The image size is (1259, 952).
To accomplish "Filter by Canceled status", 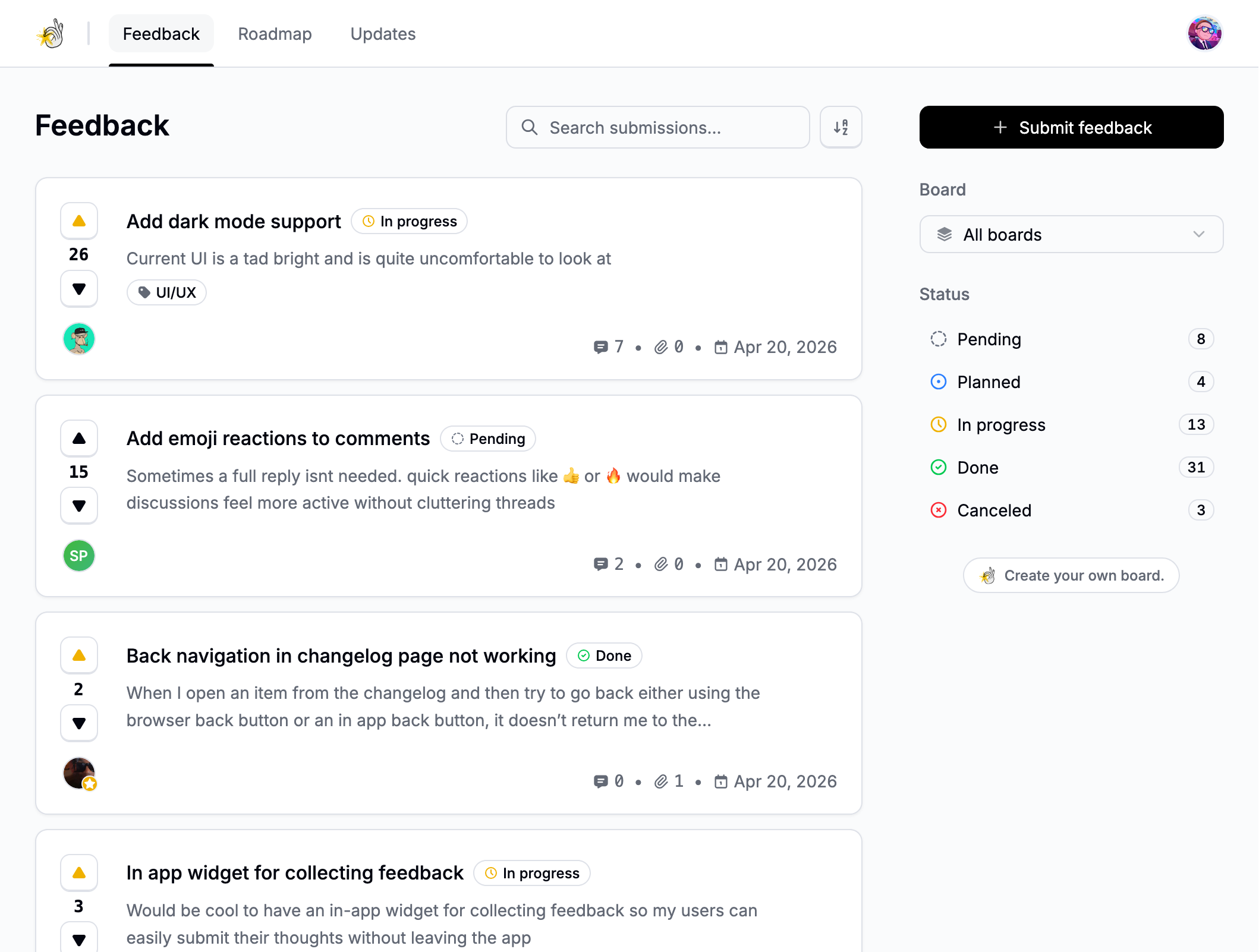I will click(x=1071, y=510).
